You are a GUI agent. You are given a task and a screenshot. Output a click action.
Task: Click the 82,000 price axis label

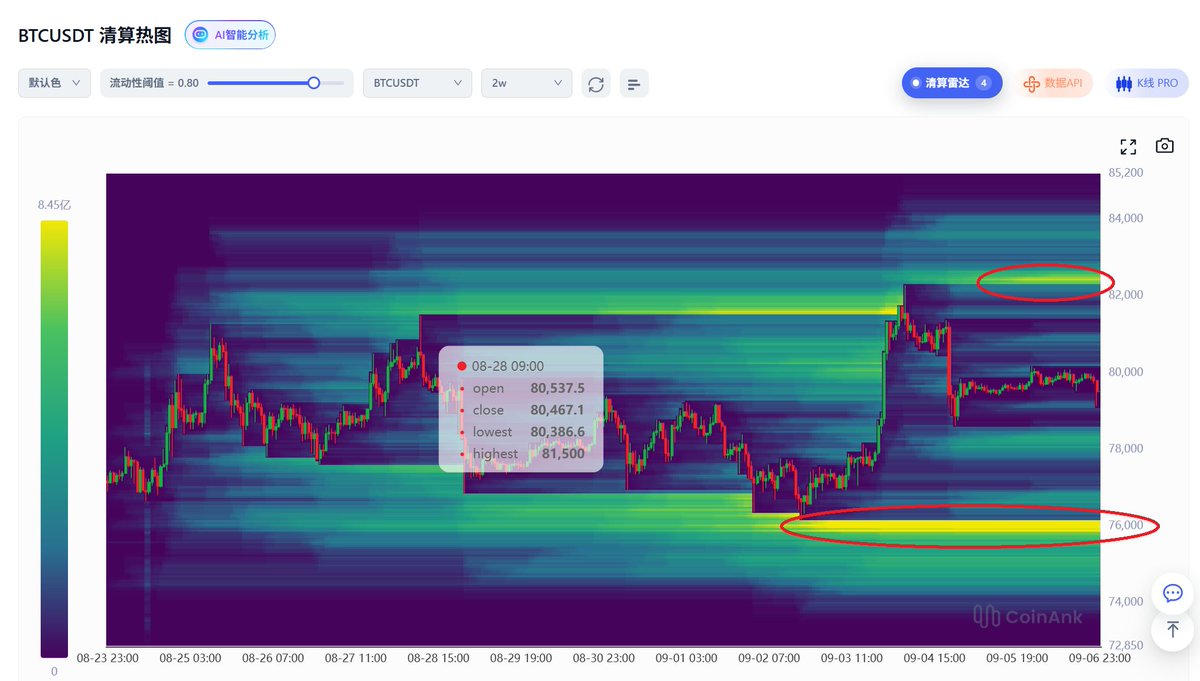[x=1126, y=295]
